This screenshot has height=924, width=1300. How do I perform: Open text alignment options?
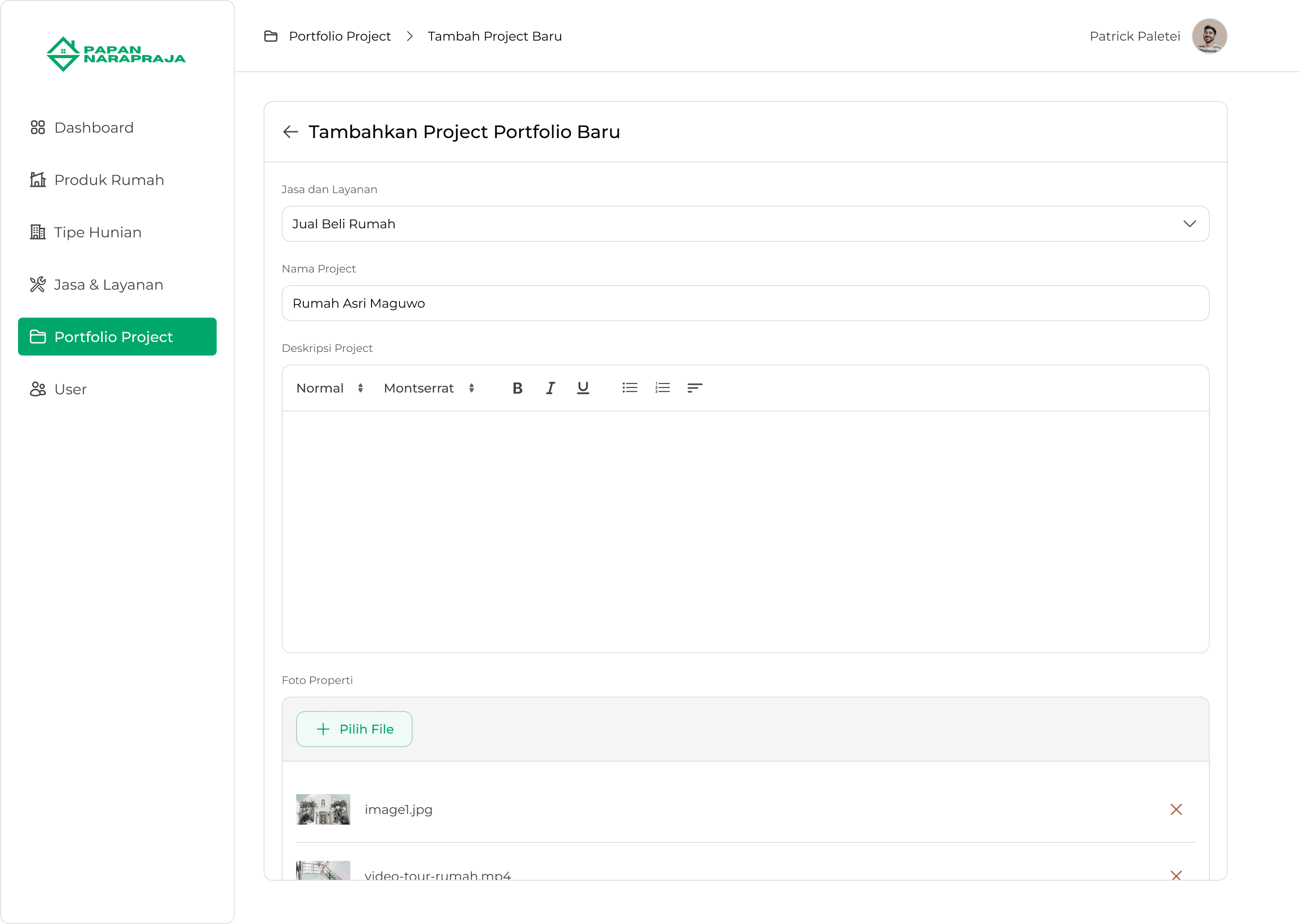click(694, 388)
